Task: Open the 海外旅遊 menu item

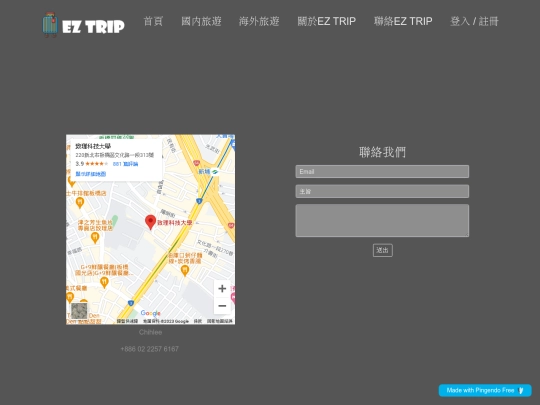Action: [x=259, y=21]
